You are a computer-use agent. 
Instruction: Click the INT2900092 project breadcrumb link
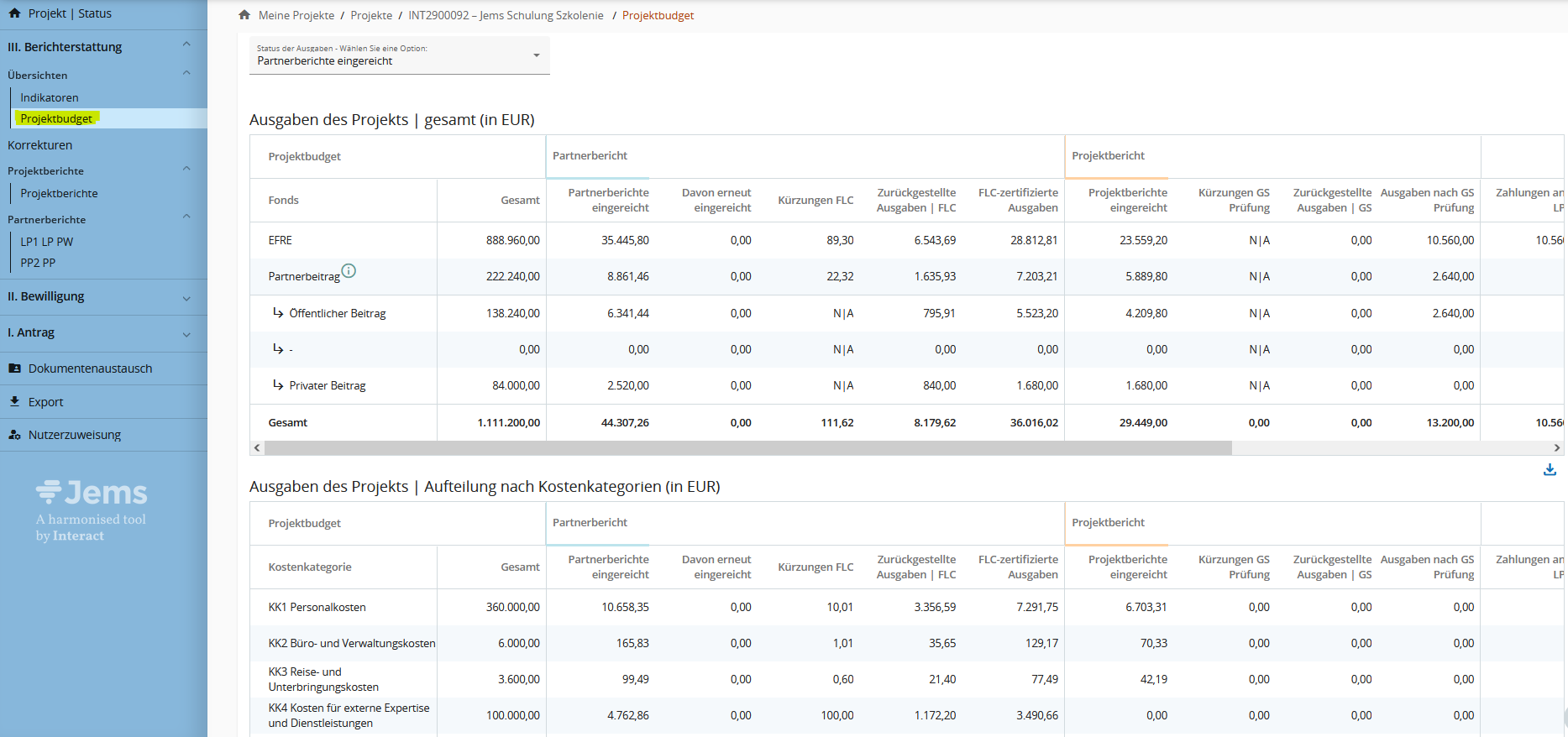(506, 15)
